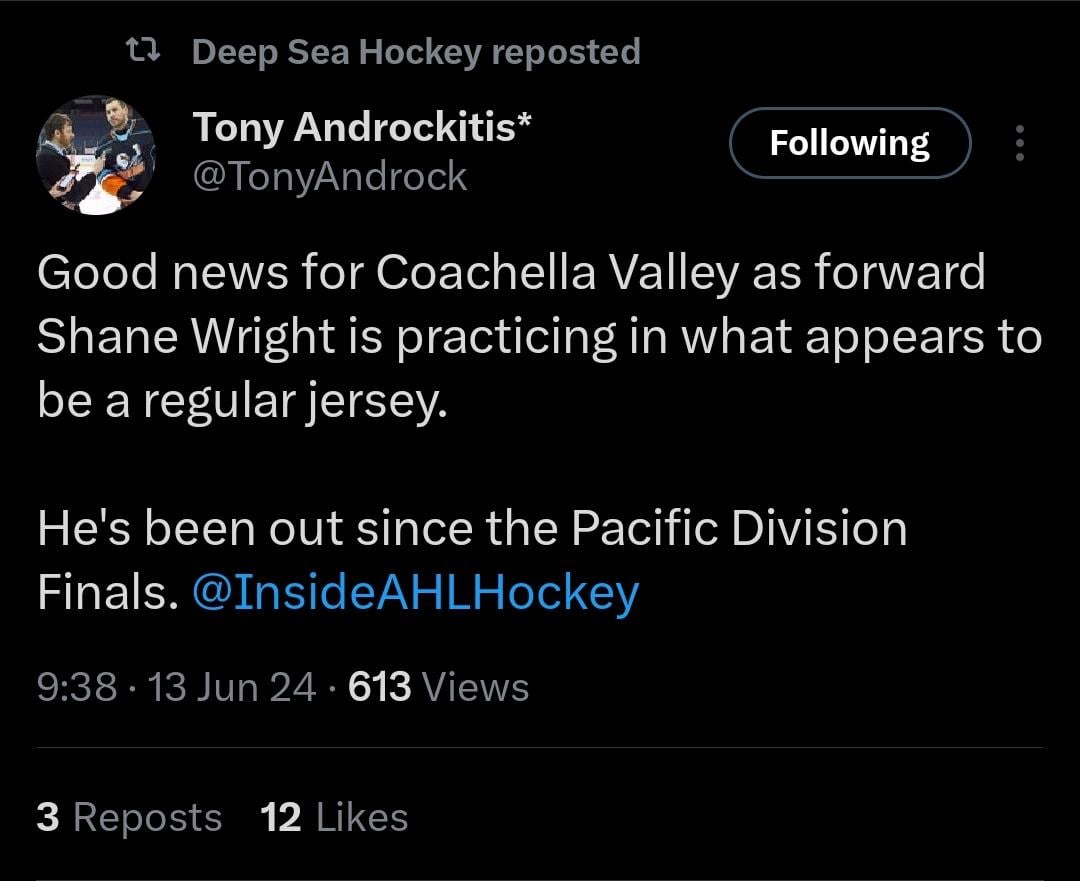Click the 13 Jun 24 date

coord(231,688)
